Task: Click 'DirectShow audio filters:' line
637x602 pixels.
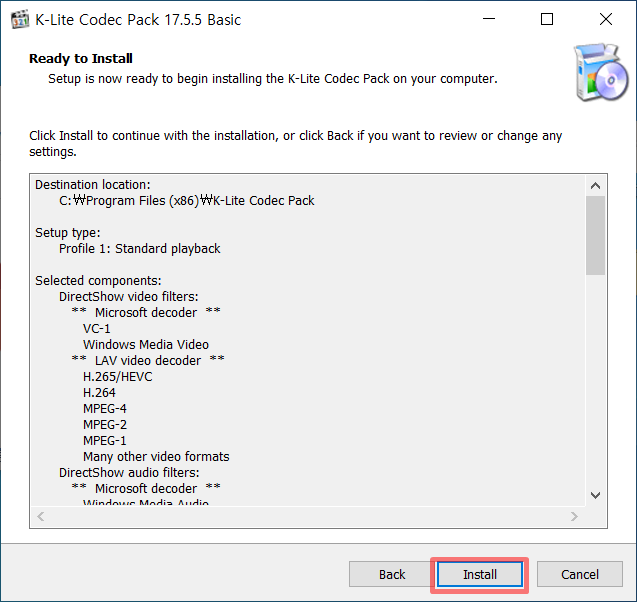Action: (x=129, y=472)
